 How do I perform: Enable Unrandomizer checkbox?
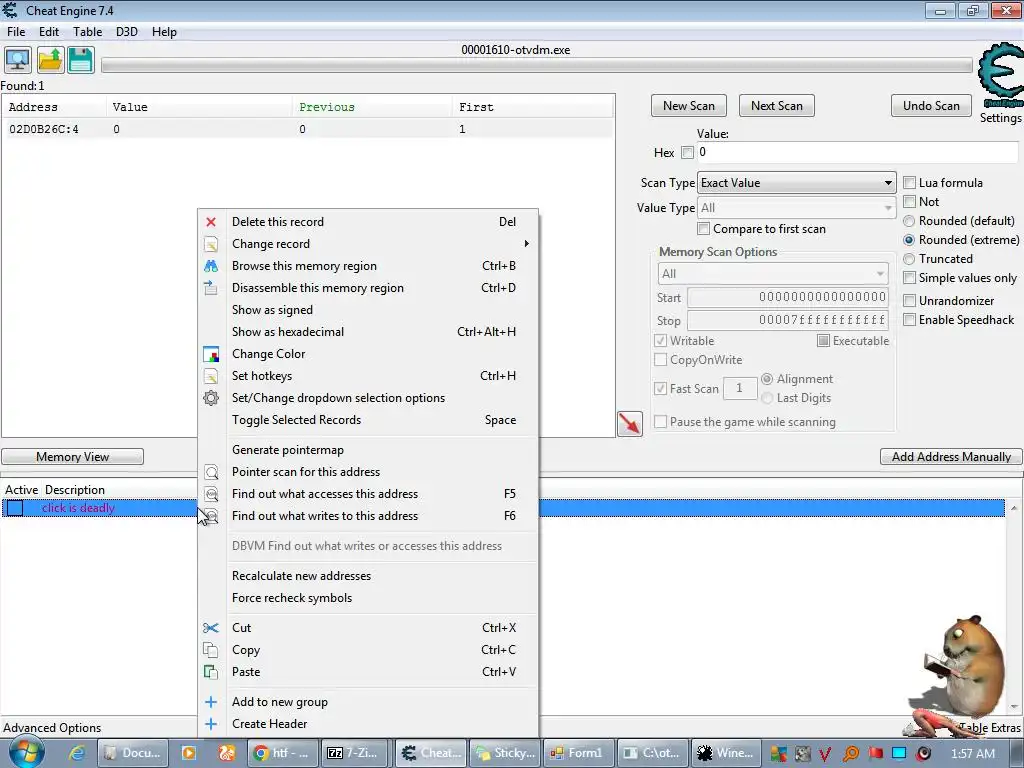pyautogui.click(x=909, y=301)
